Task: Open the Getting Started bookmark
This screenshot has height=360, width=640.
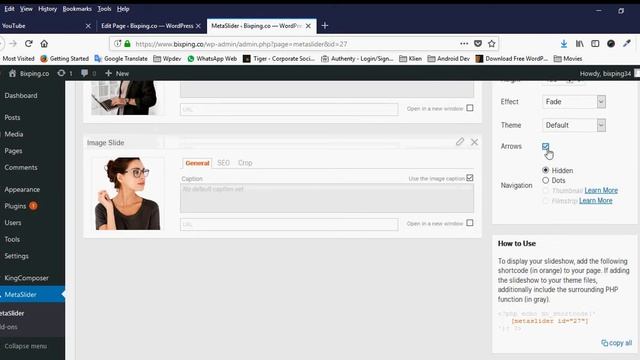Action: coord(64,59)
